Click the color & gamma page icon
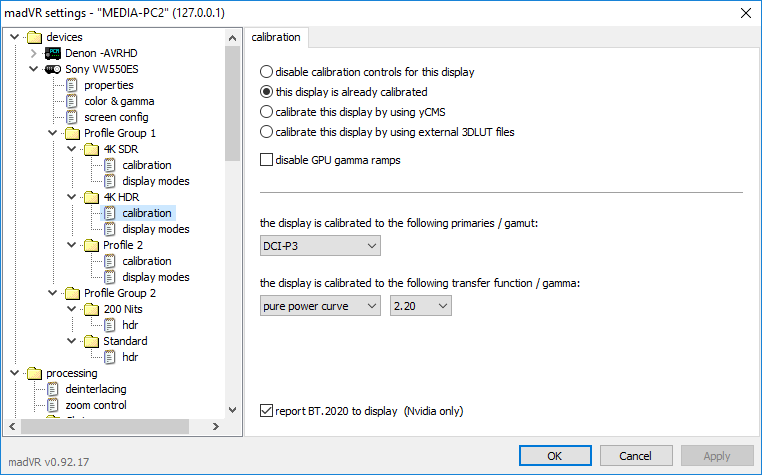The width and height of the screenshot is (762, 475). pos(72,101)
